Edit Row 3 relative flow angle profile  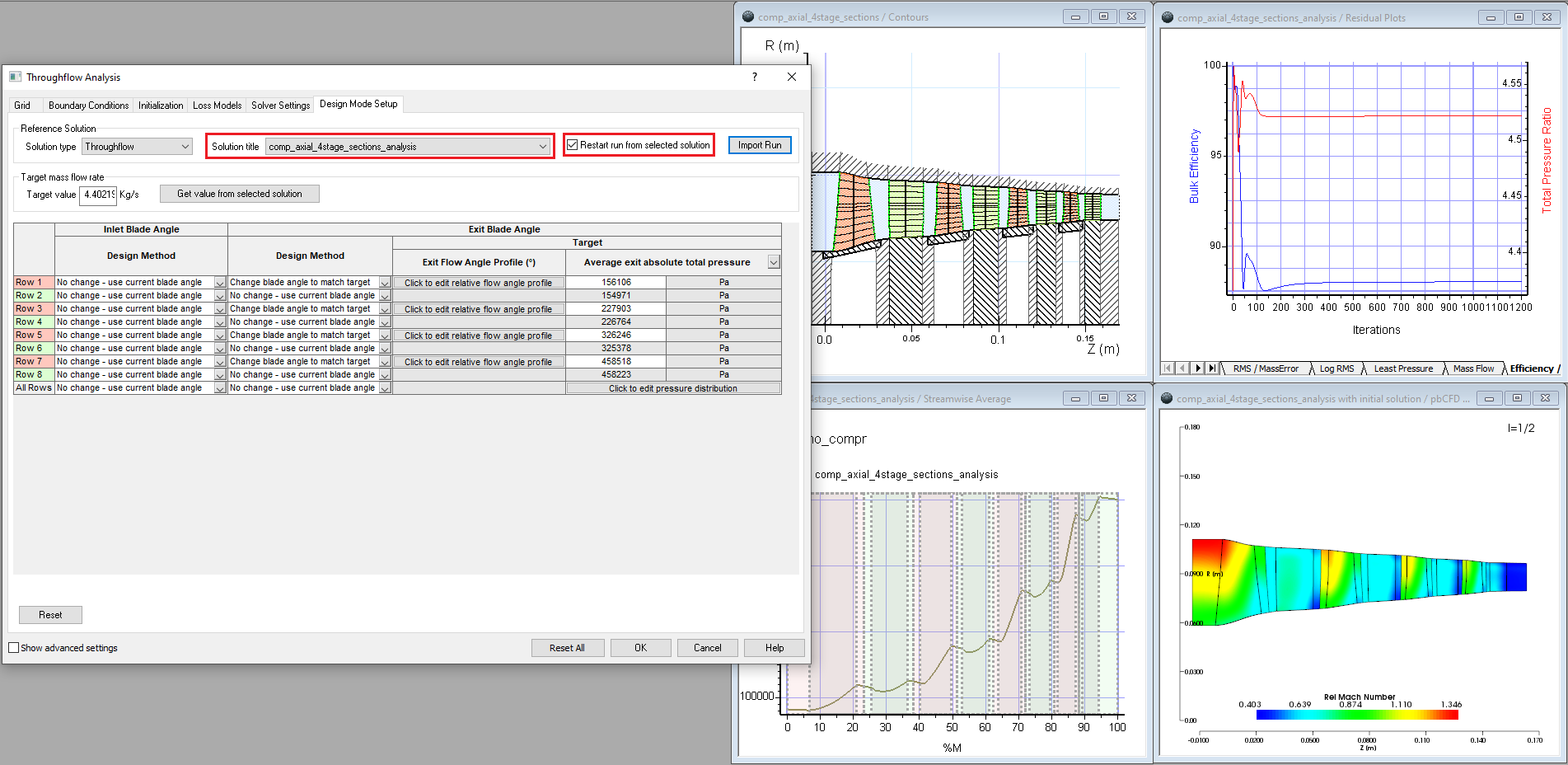(478, 309)
